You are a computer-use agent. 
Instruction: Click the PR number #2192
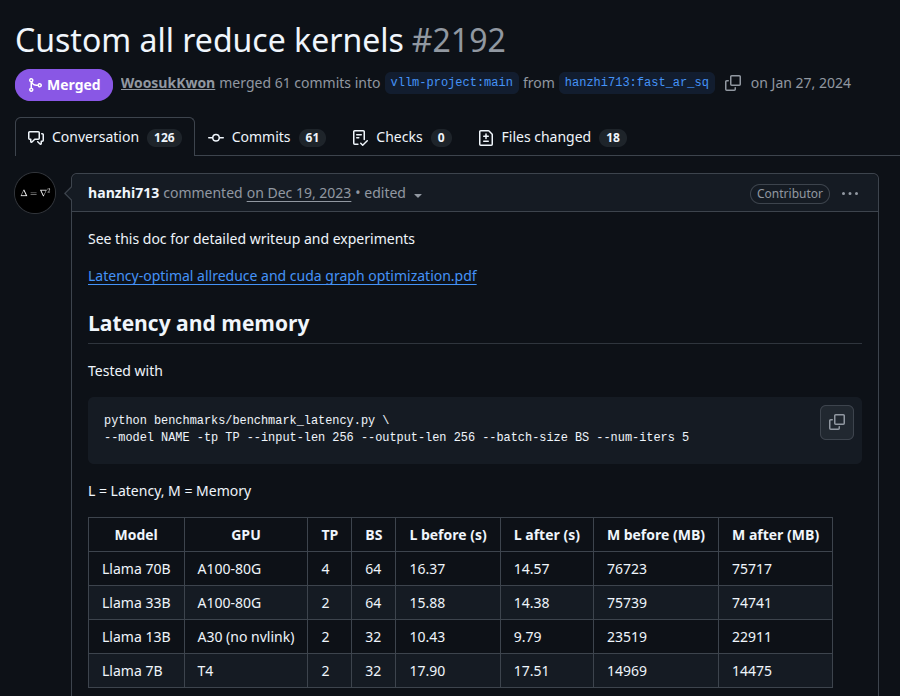[459, 41]
